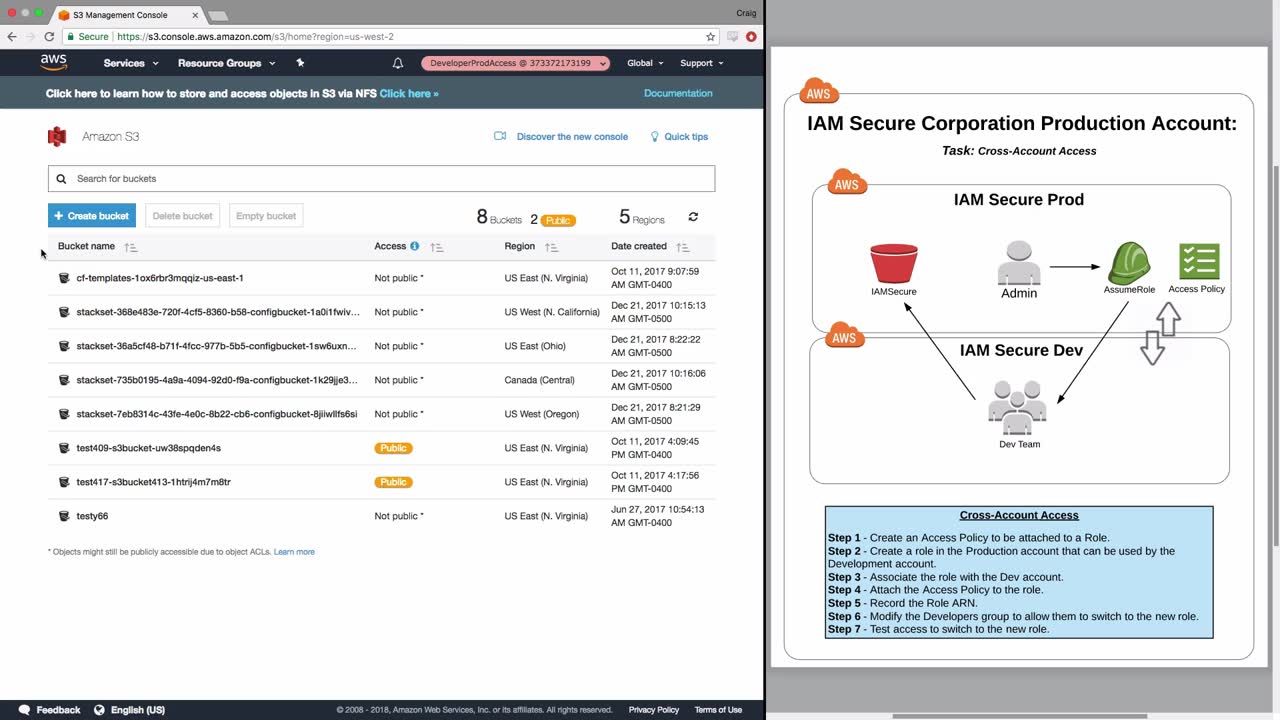Click the Delete bucket button
The image size is (1280, 720).
click(x=182, y=216)
